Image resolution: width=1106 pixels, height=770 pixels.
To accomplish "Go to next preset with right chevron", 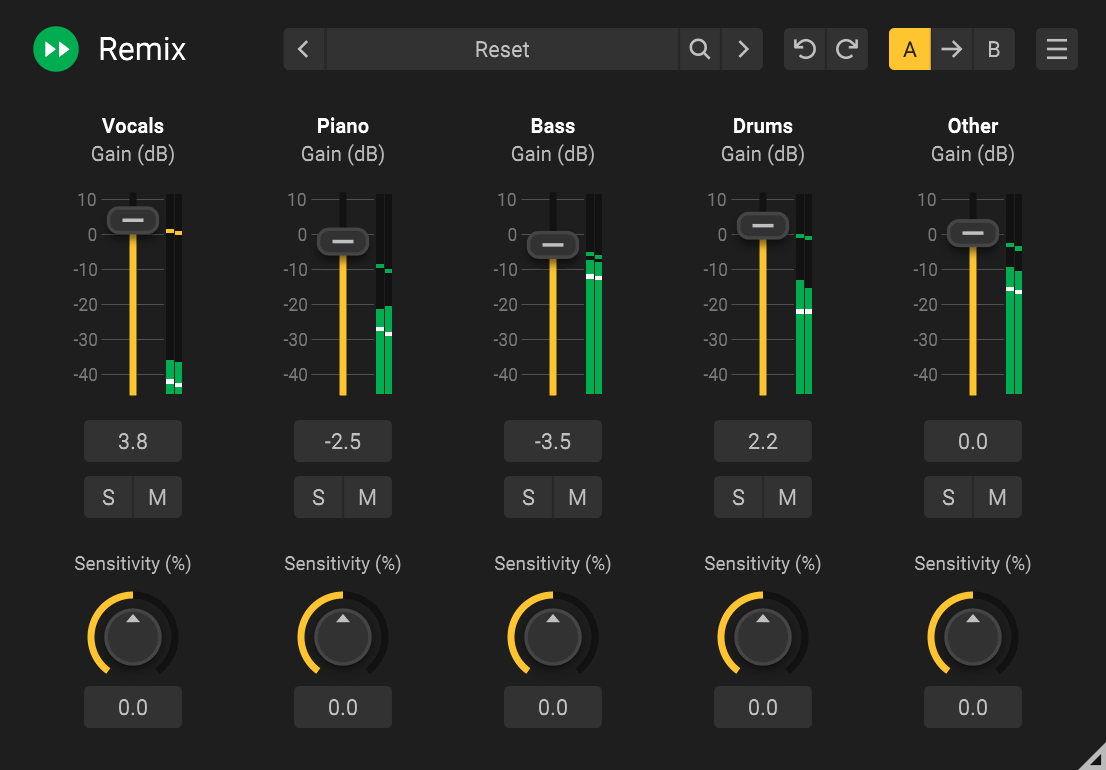I will 742,49.
